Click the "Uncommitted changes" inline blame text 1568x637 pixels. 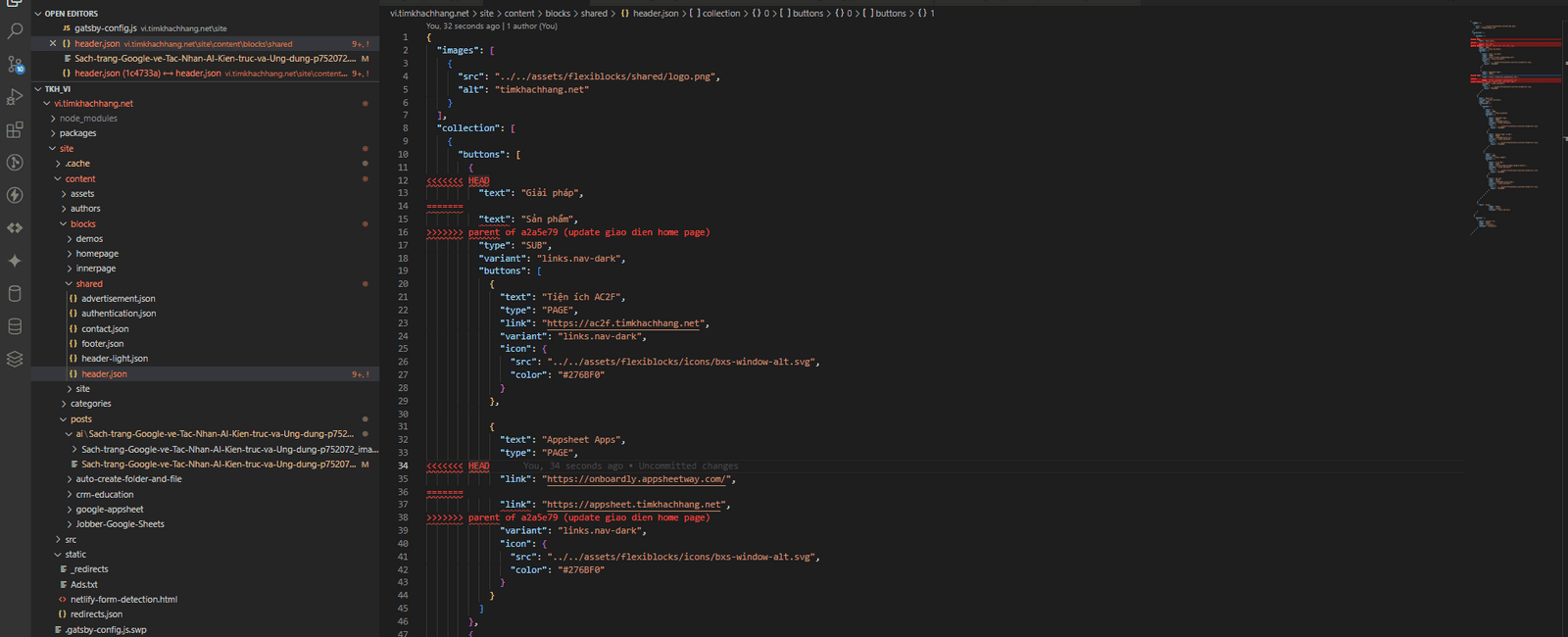[688, 466]
